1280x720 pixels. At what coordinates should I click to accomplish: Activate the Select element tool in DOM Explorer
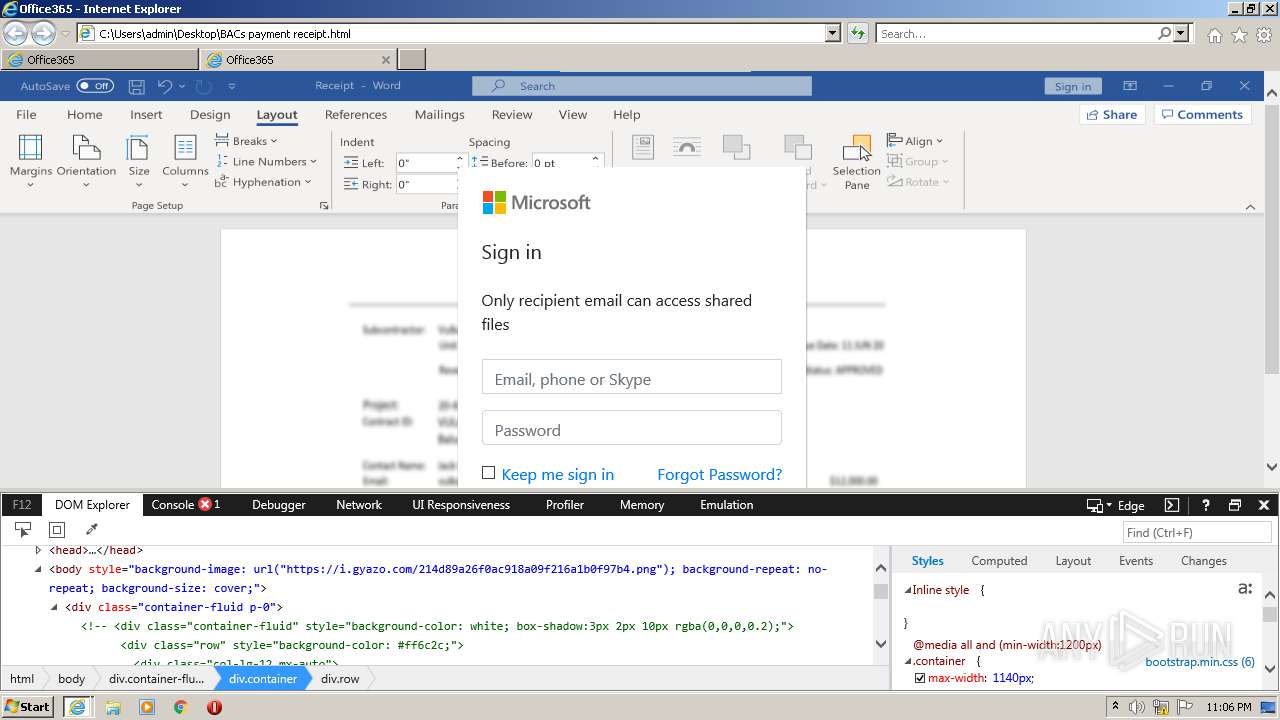click(23, 530)
